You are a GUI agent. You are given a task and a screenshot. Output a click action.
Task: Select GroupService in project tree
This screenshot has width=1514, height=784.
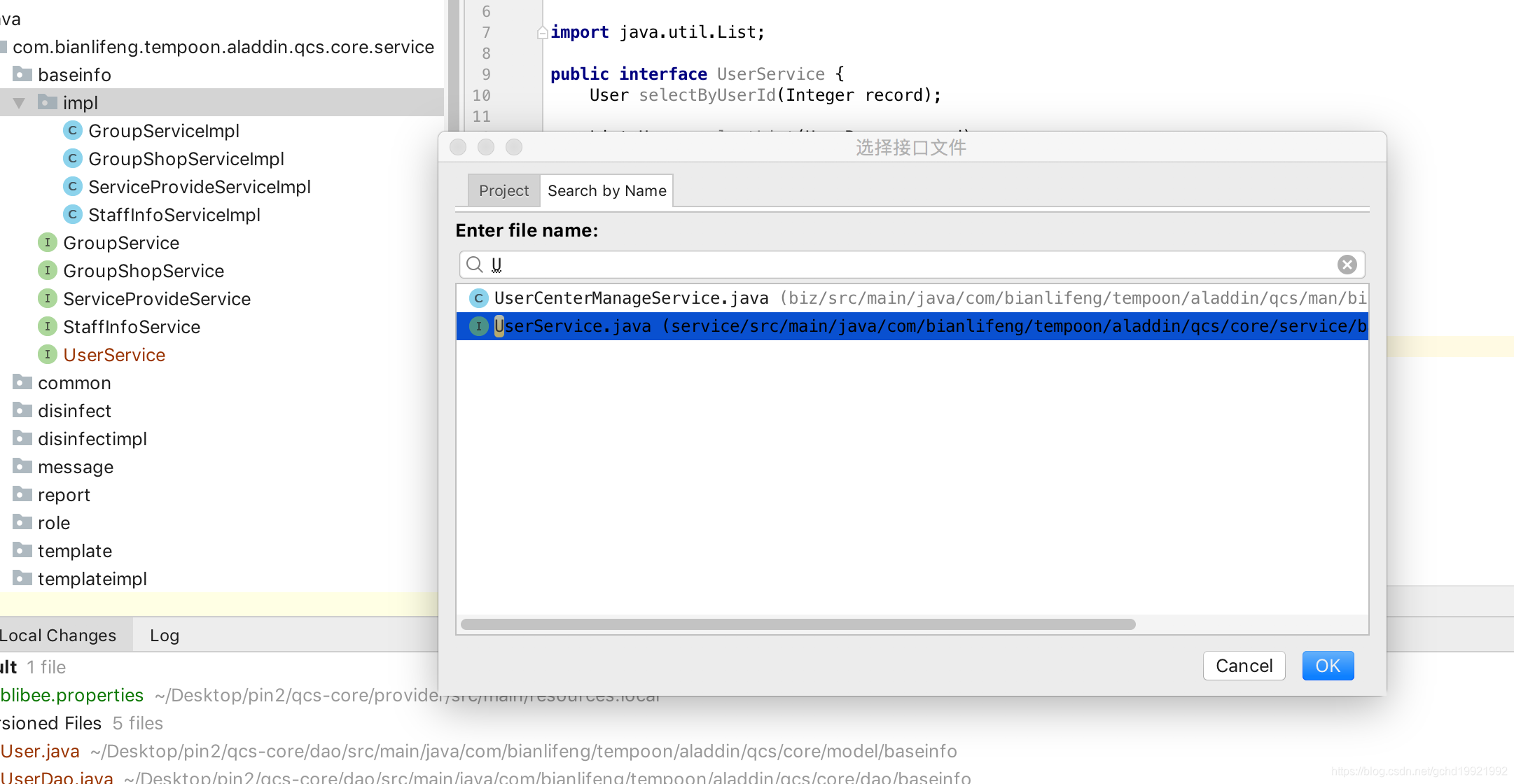[x=121, y=243]
